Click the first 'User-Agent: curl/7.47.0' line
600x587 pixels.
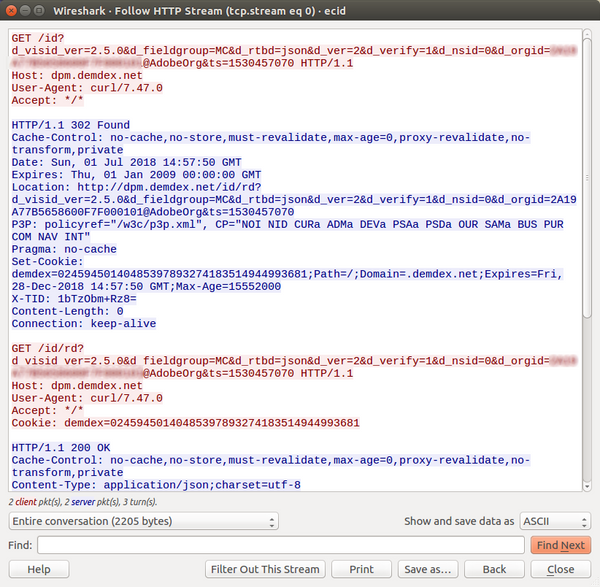point(87,88)
